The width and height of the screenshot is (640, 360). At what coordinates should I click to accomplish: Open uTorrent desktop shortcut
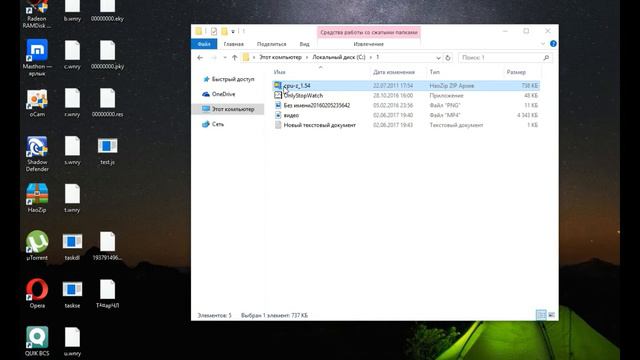point(37,245)
